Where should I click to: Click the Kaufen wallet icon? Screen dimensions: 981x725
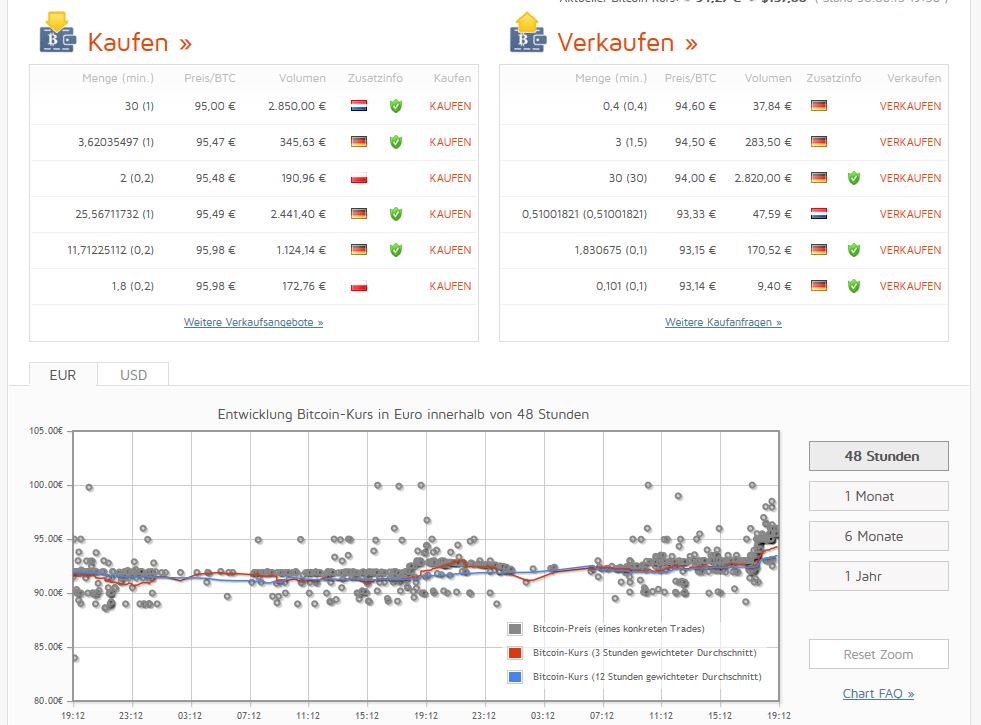pyautogui.click(x=58, y=33)
